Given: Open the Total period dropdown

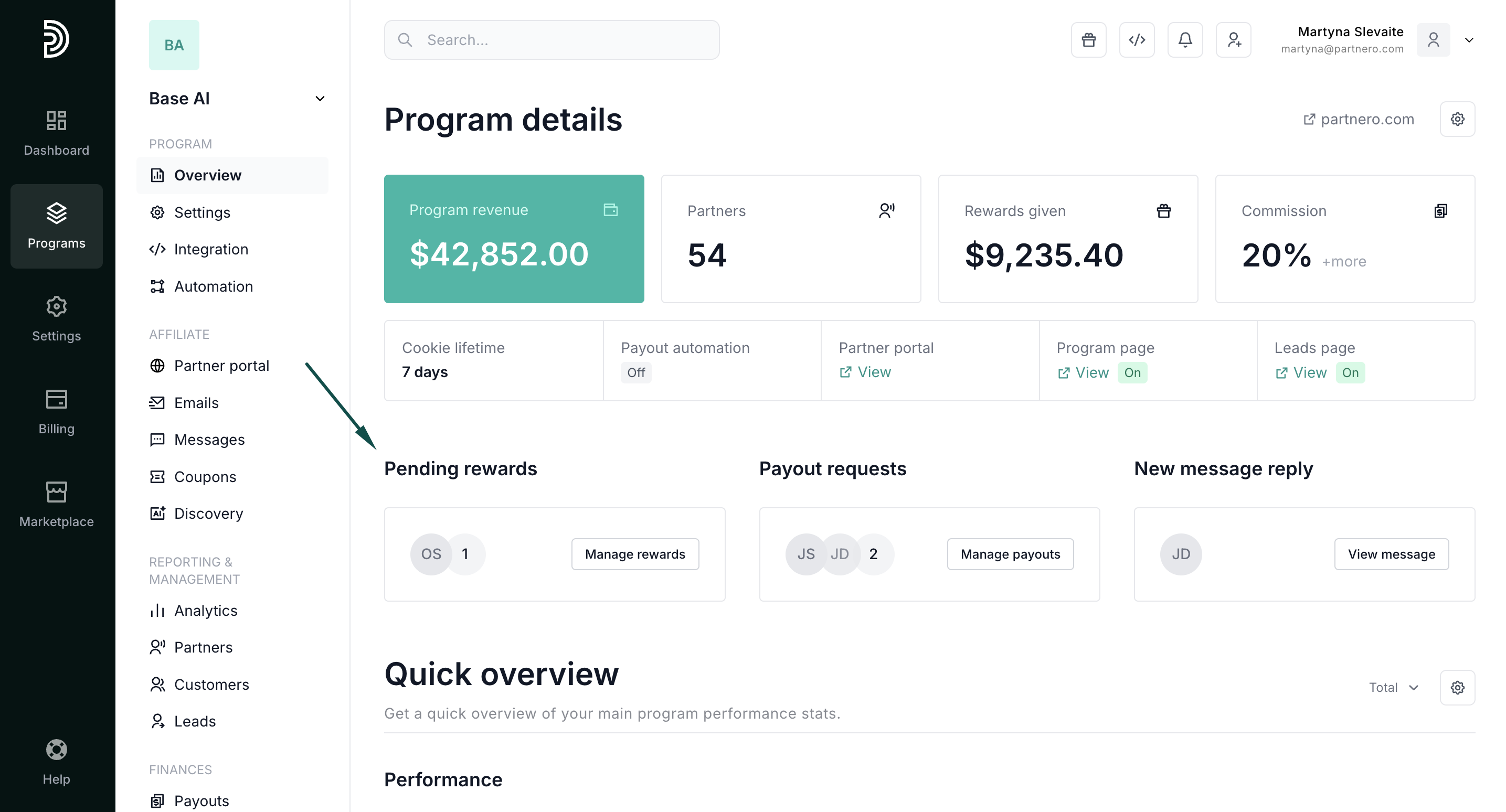Looking at the screenshot, I should pos(1394,688).
